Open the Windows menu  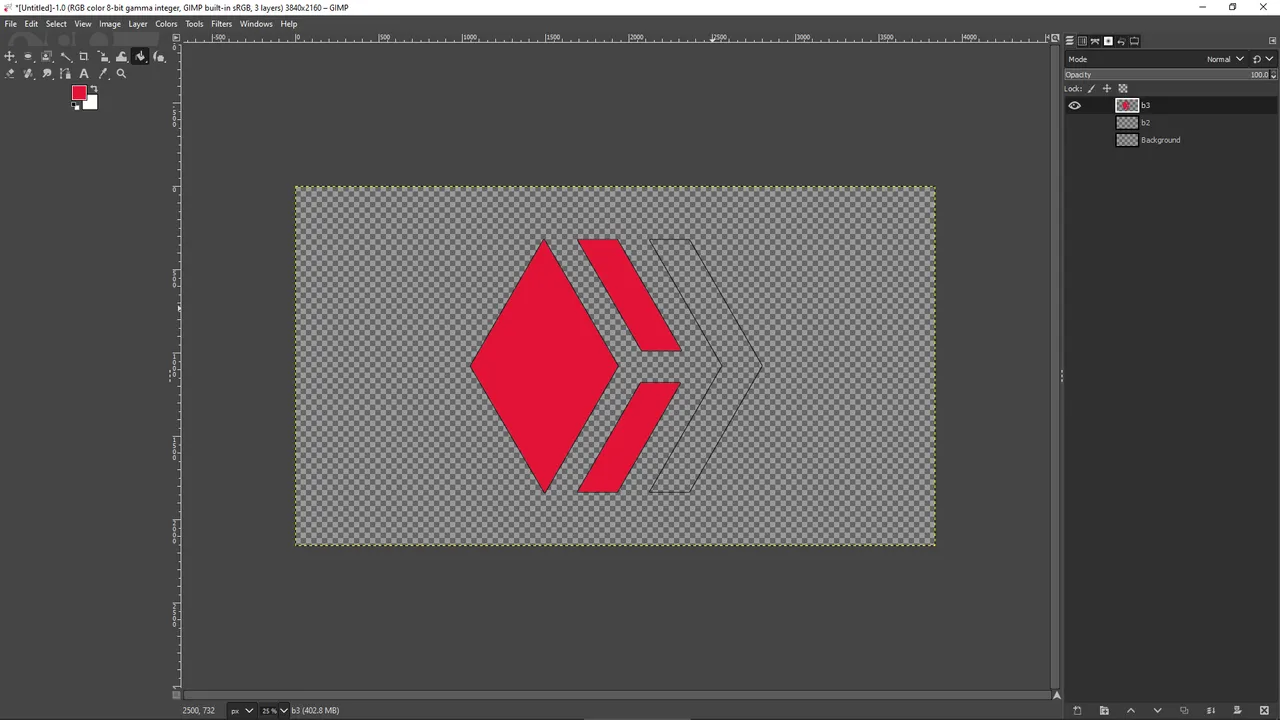tap(256, 24)
